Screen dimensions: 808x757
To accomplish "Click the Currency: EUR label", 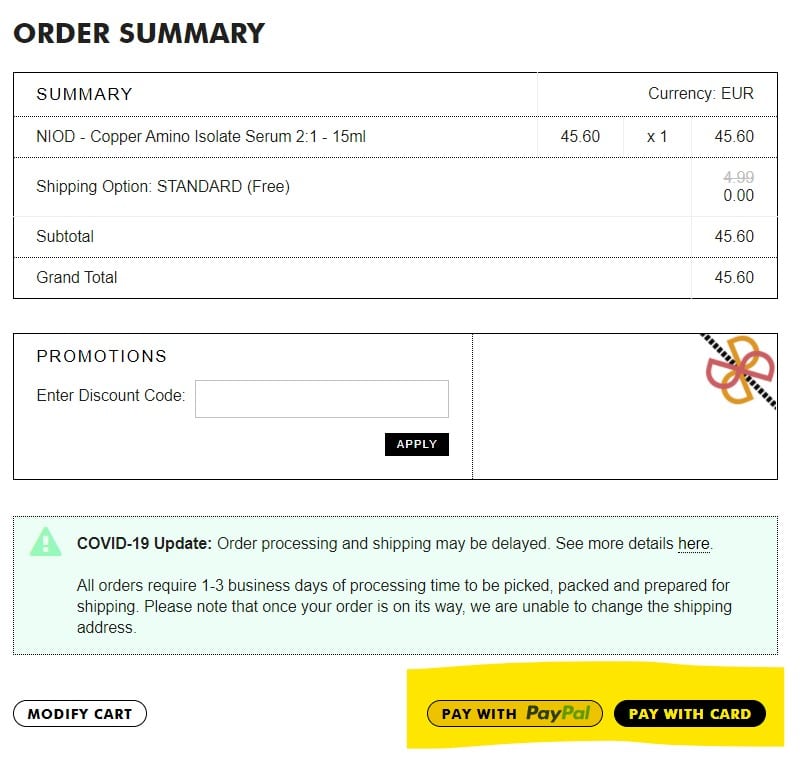I will [700, 94].
